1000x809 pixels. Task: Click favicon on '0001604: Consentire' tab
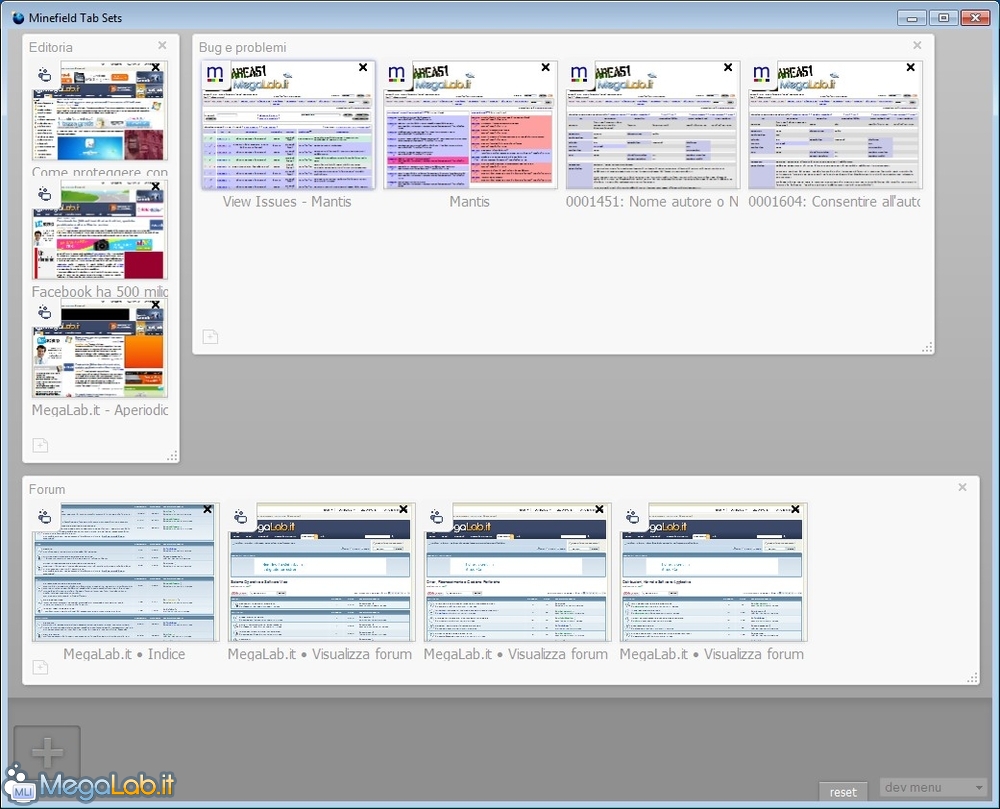[x=761, y=74]
